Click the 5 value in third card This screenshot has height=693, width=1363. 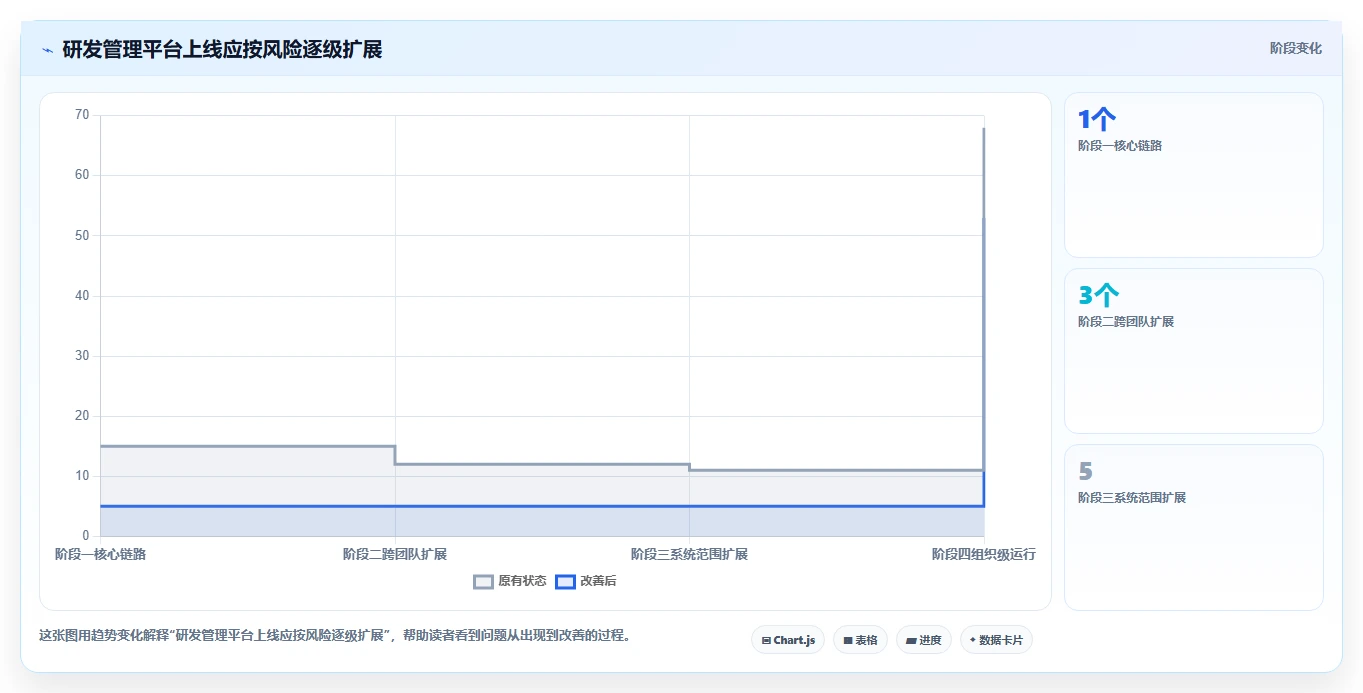1086,472
